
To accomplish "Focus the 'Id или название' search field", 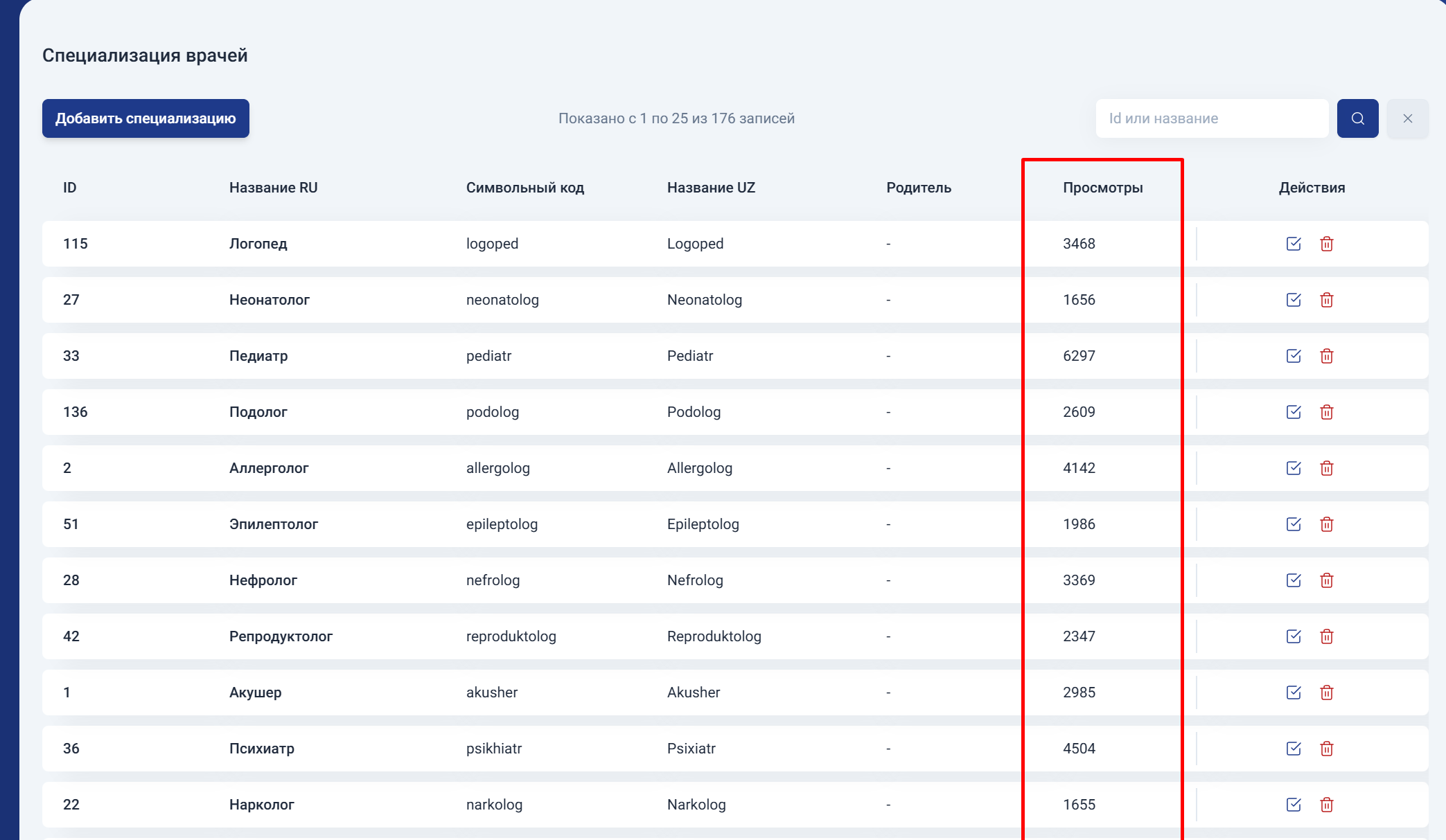I will tap(1211, 118).
